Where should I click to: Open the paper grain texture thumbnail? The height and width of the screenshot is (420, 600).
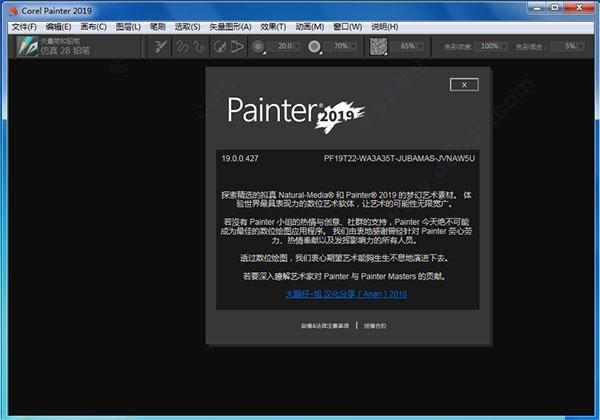pos(378,46)
